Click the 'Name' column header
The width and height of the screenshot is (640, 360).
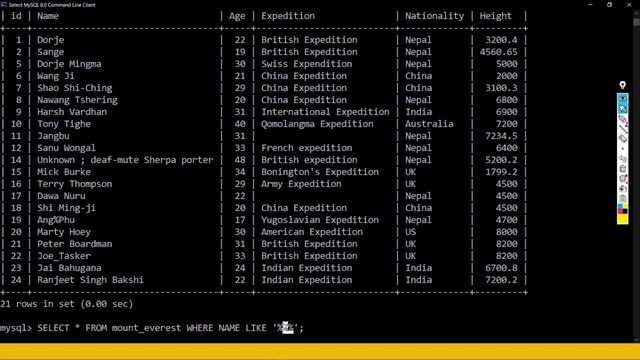[48, 16]
